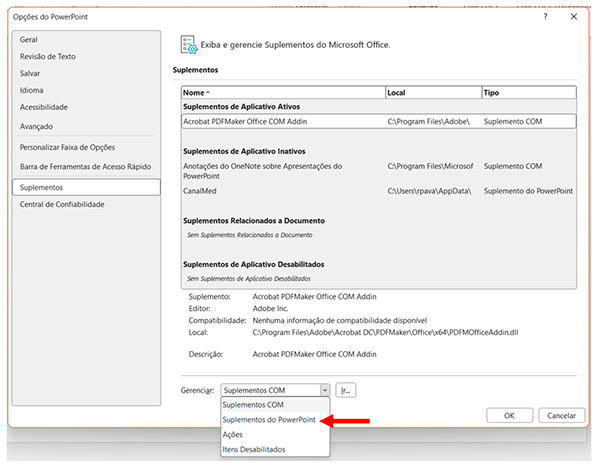Click the add-ins gear list icon
This screenshot has height=471, width=600.
coord(189,45)
